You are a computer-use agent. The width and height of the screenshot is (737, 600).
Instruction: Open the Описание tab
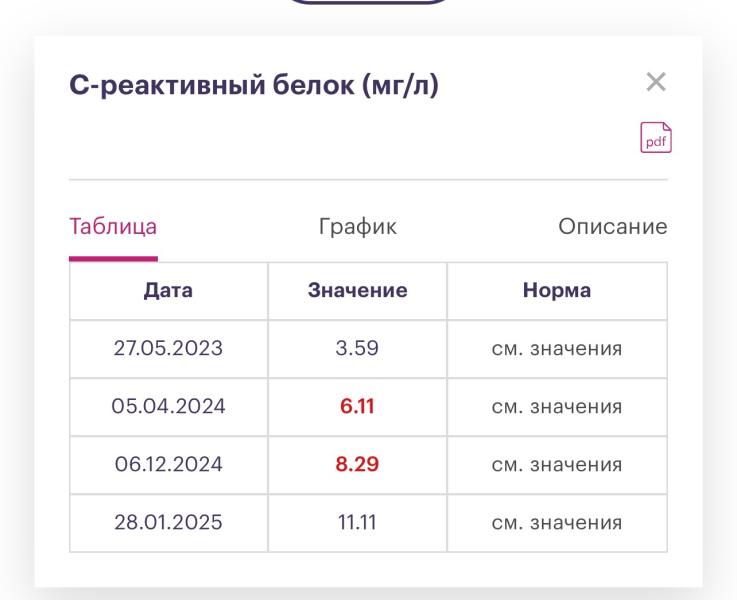click(612, 227)
